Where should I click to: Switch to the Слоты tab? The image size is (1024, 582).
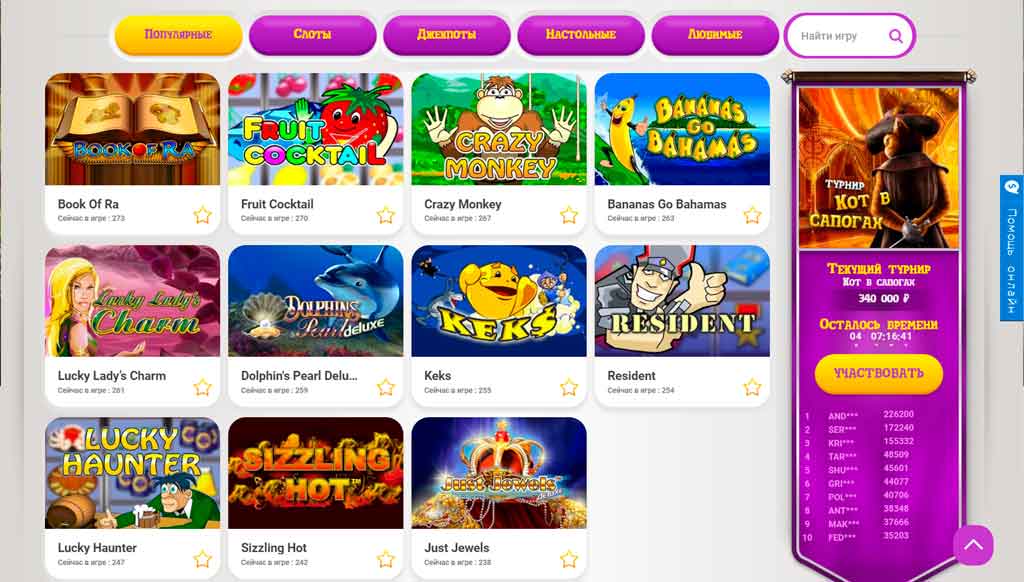(x=312, y=35)
